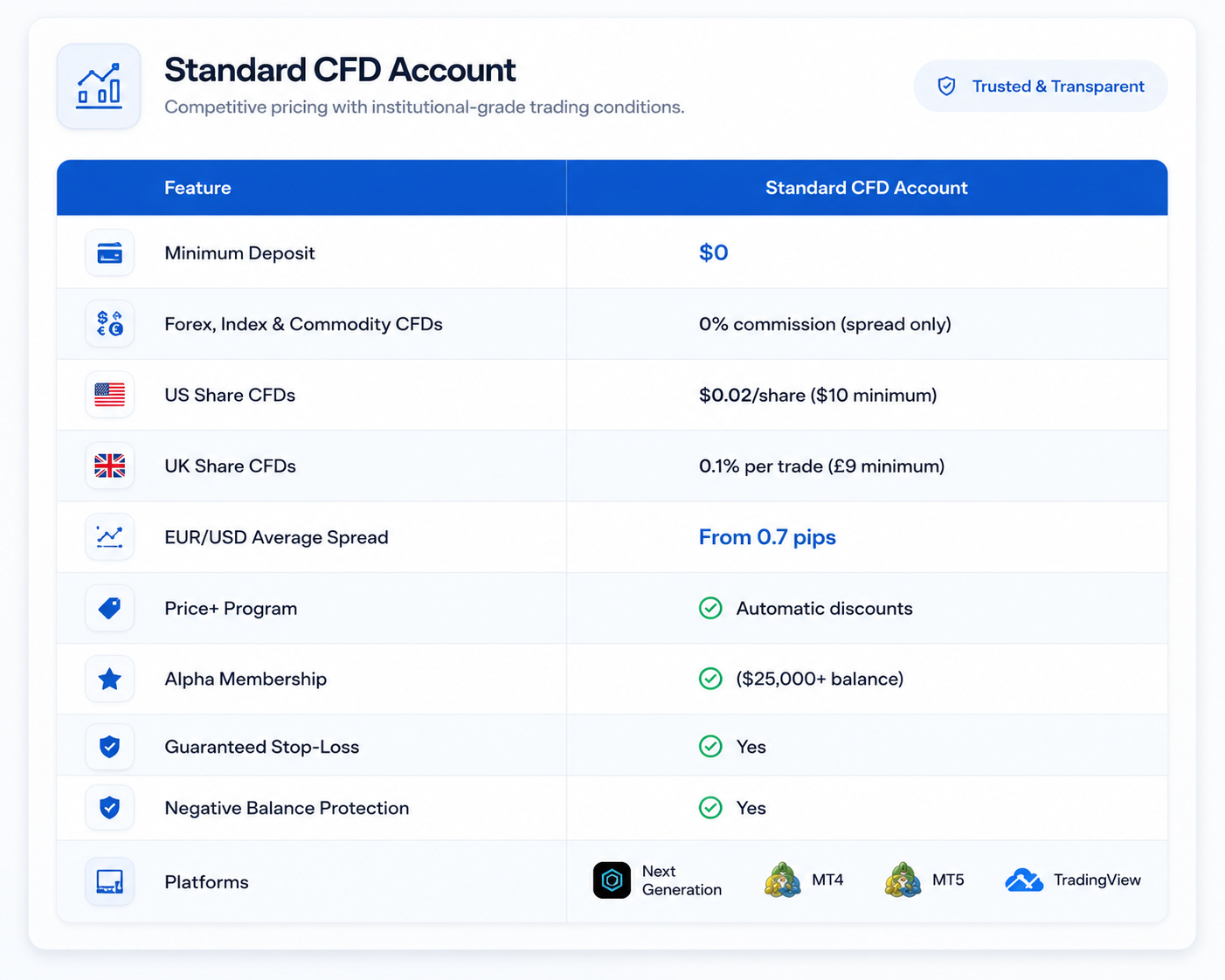The height and width of the screenshot is (980, 1225).
Task: Click the Alpha Membership label
Action: pyautogui.click(x=246, y=679)
